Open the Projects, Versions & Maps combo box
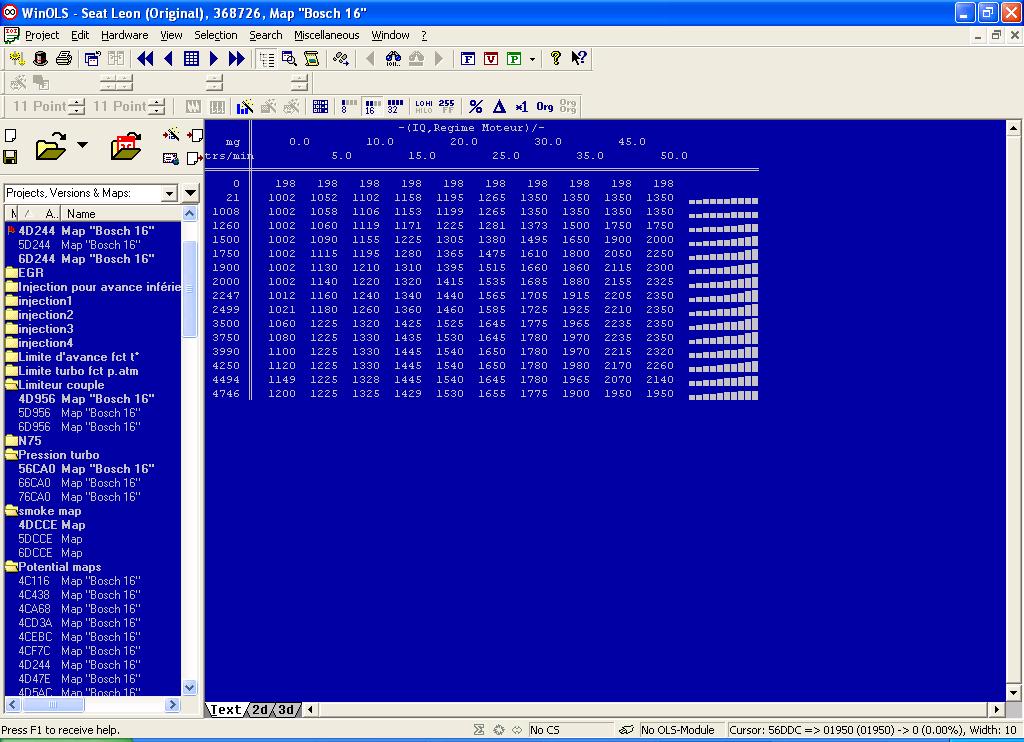This screenshot has width=1024, height=742. [91, 193]
